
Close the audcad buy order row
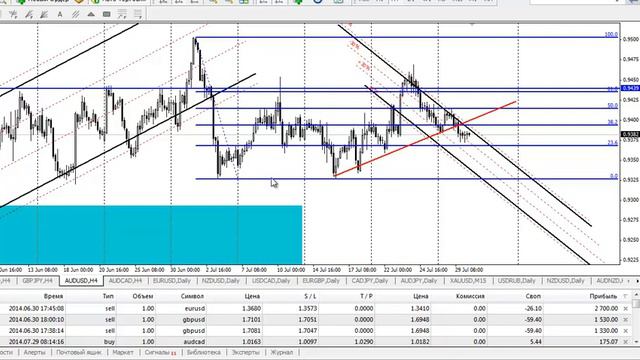coord(626,342)
